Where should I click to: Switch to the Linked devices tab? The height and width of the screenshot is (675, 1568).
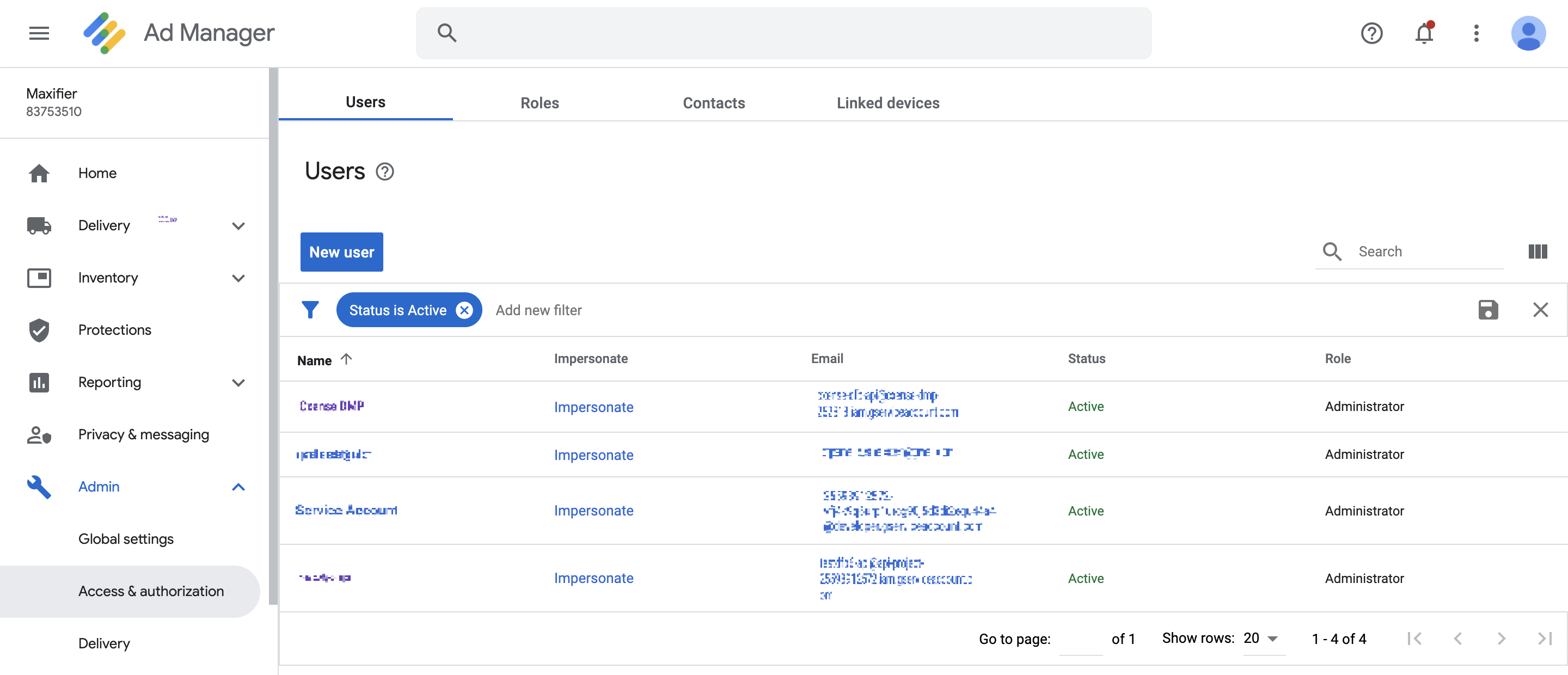pos(887,103)
